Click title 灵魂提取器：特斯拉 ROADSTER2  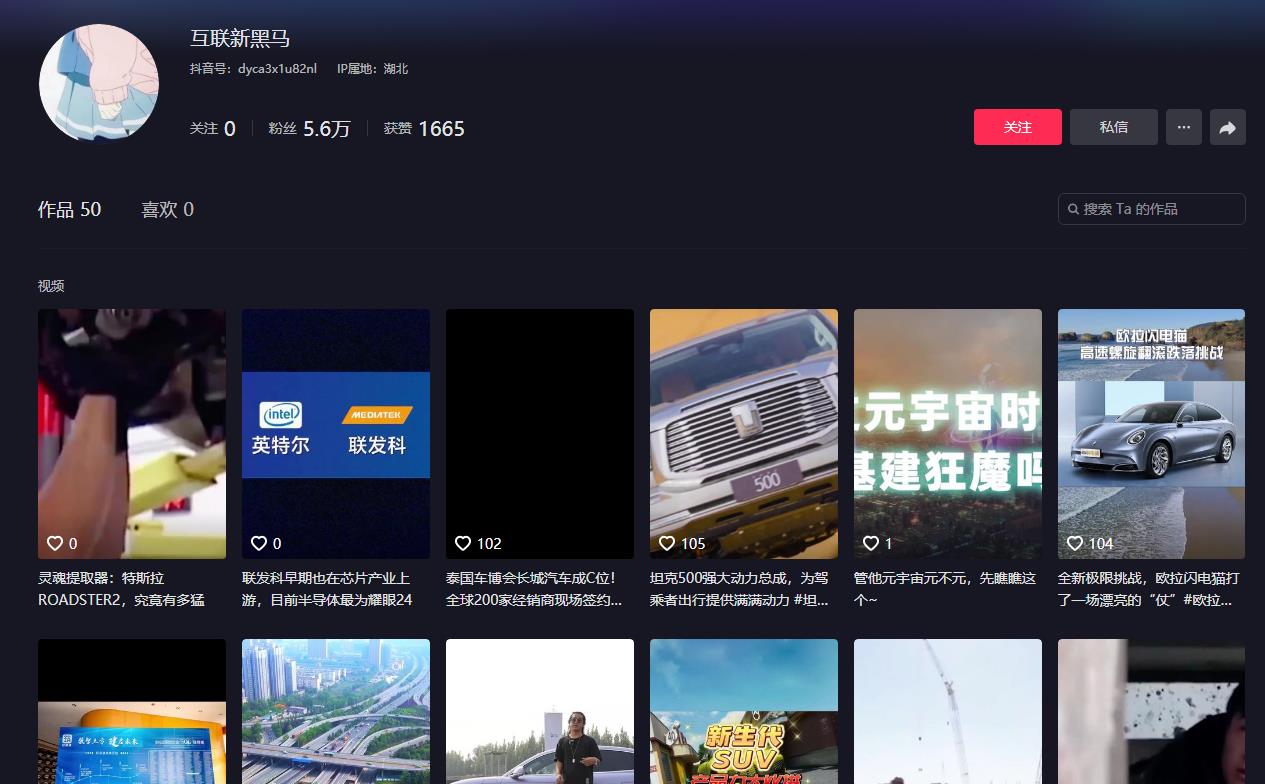[x=121, y=589]
